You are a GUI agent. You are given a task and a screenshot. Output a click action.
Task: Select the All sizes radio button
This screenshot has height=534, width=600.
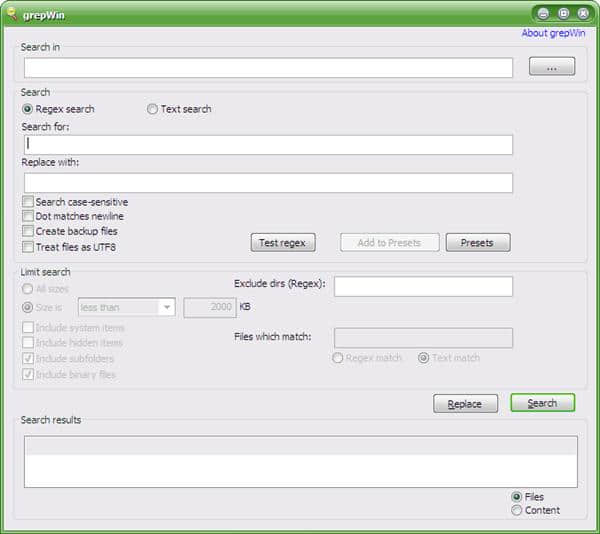28,288
